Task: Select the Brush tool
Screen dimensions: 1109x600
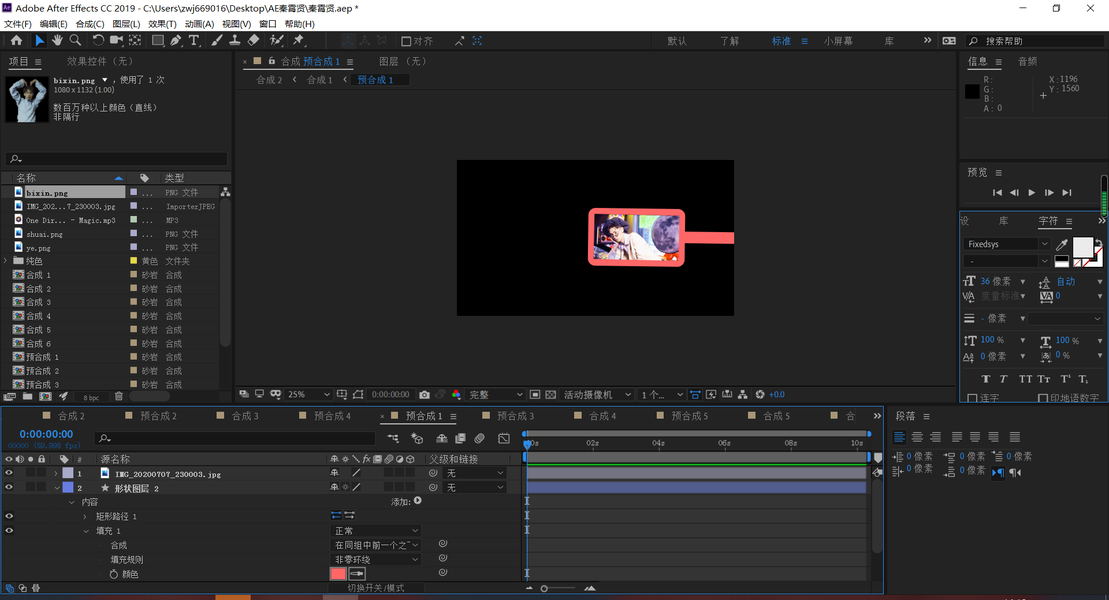Action: 217,40
